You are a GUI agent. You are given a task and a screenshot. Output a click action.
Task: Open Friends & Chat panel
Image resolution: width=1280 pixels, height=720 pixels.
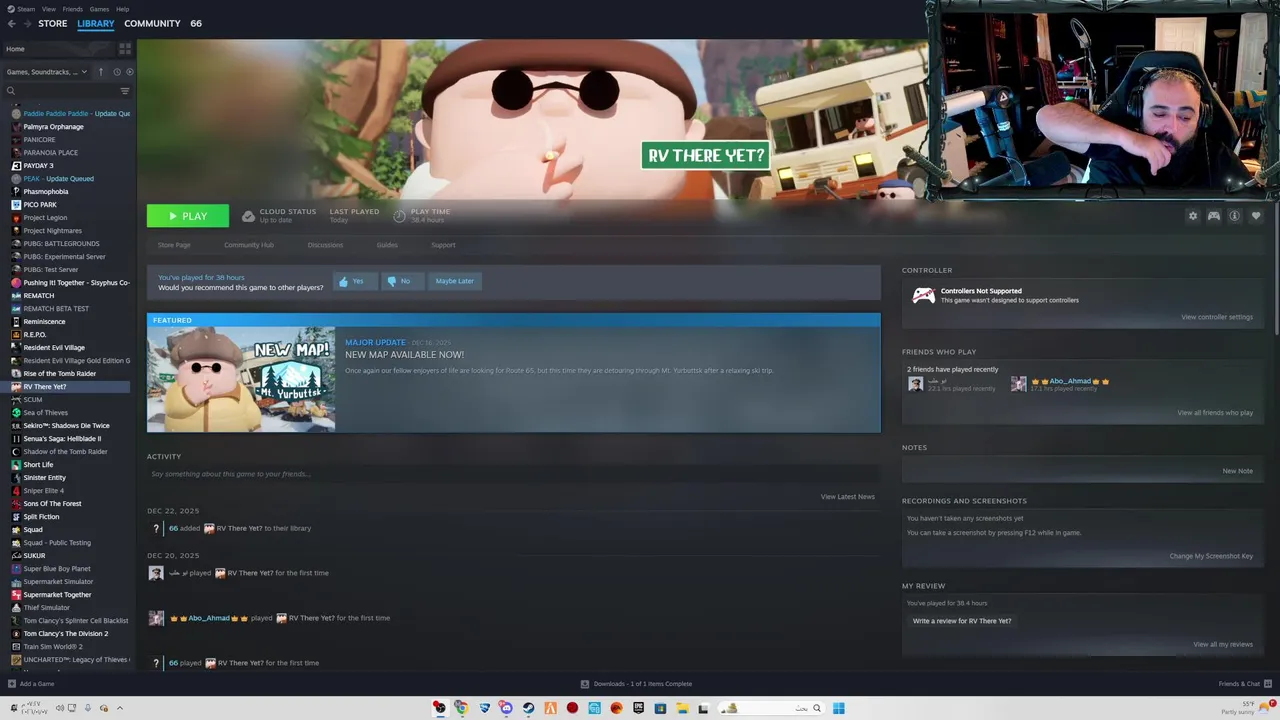(x=1244, y=684)
